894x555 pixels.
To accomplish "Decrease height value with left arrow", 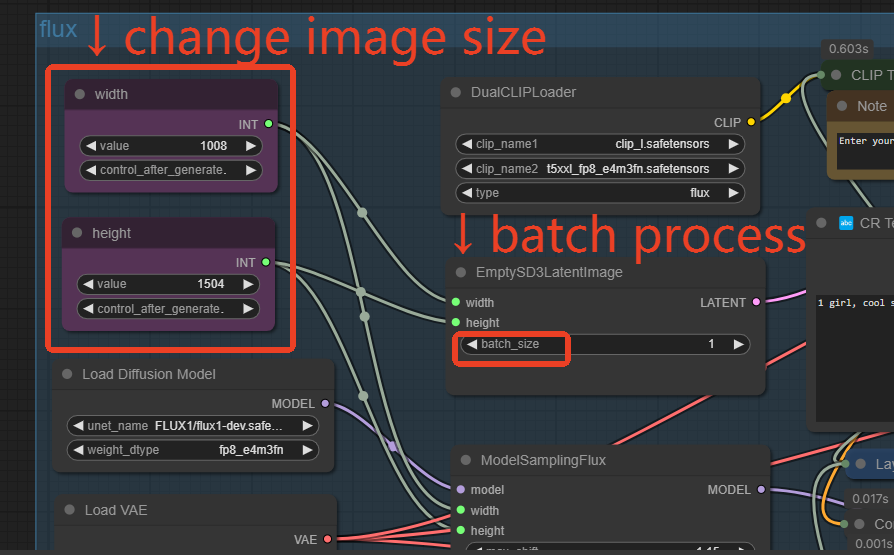I will 87,284.
